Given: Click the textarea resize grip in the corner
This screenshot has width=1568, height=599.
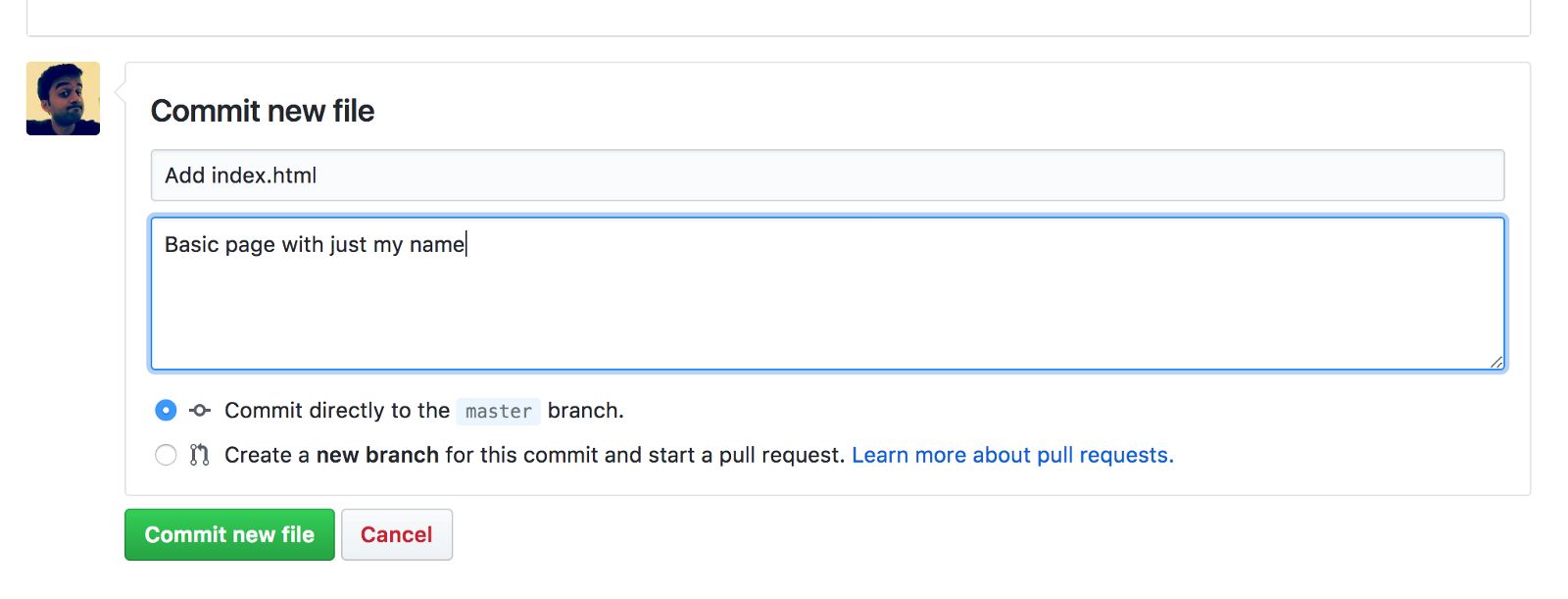Looking at the screenshot, I should tap(1496, 362).
